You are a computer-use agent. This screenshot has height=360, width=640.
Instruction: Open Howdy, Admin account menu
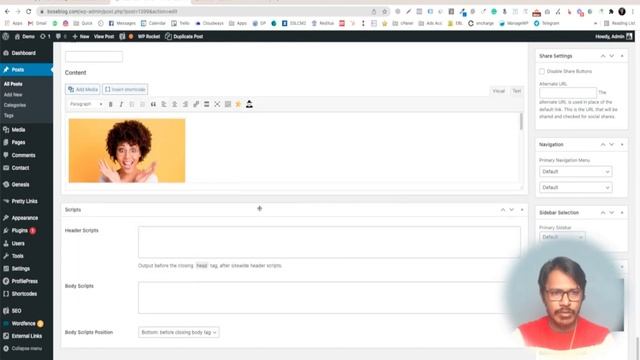point(613,36)
